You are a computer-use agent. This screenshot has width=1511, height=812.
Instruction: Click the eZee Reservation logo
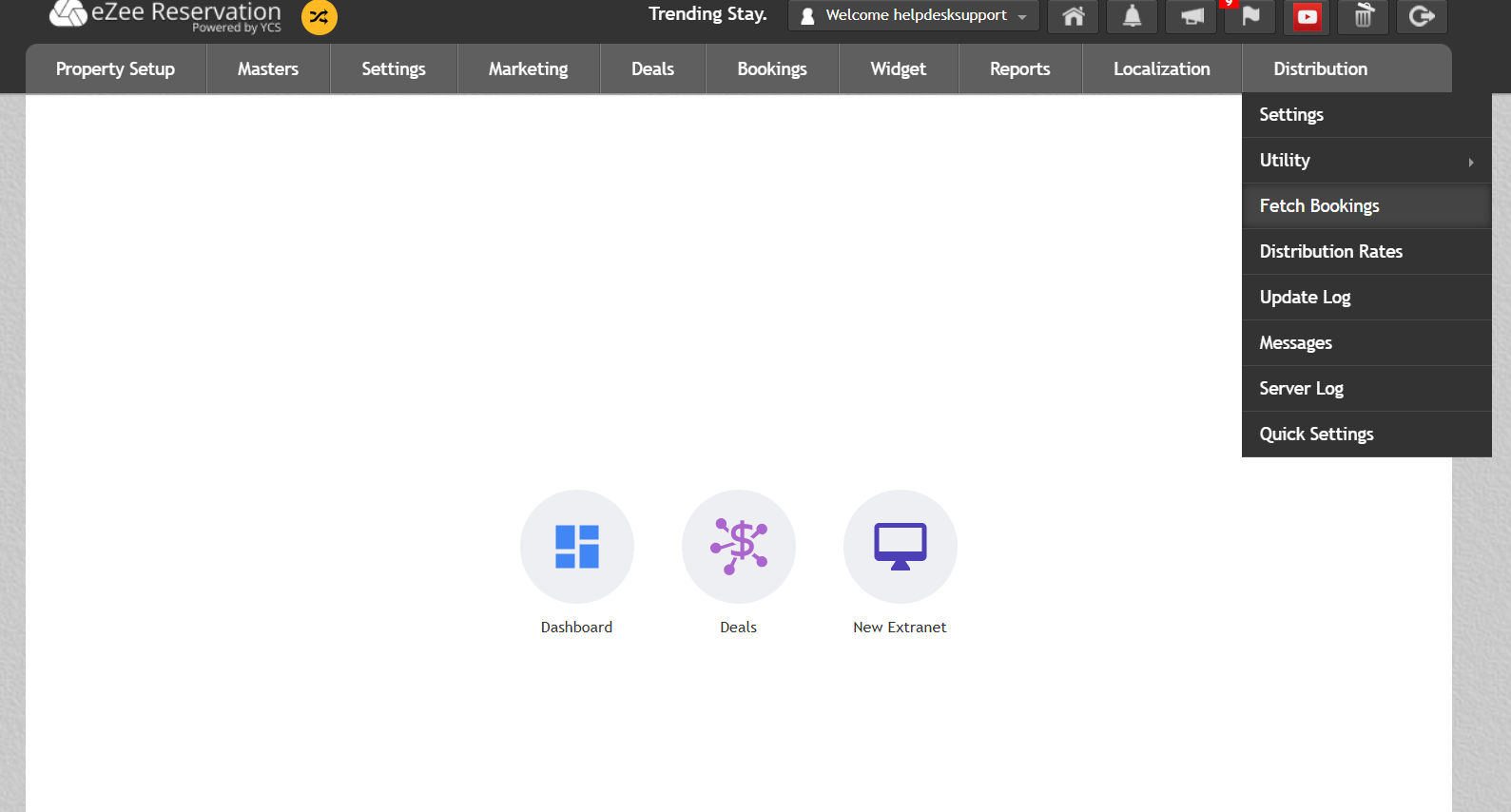coord(165,15)
